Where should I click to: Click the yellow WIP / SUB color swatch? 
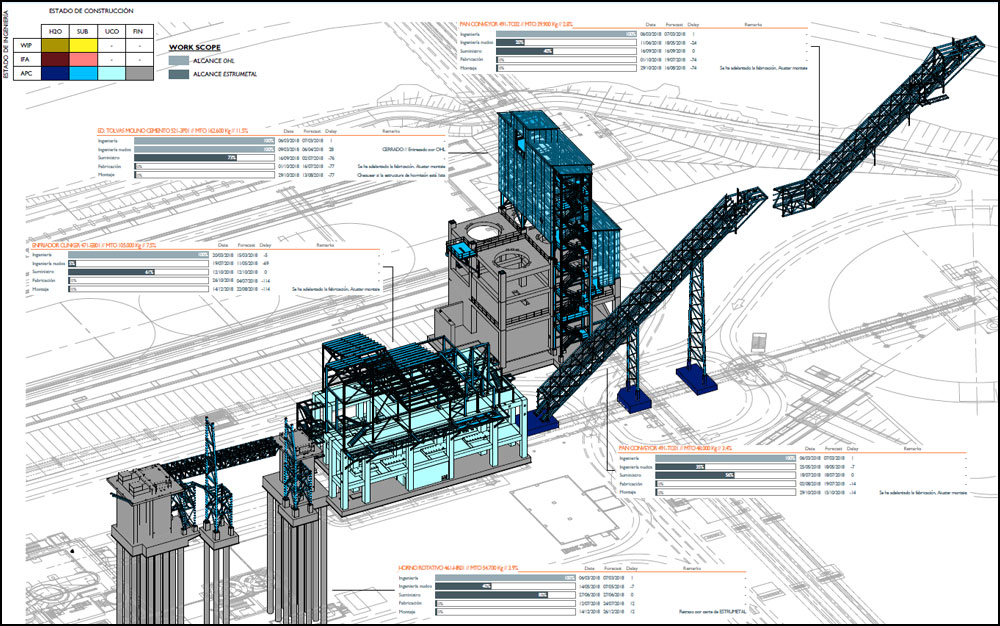coord(84,46)
